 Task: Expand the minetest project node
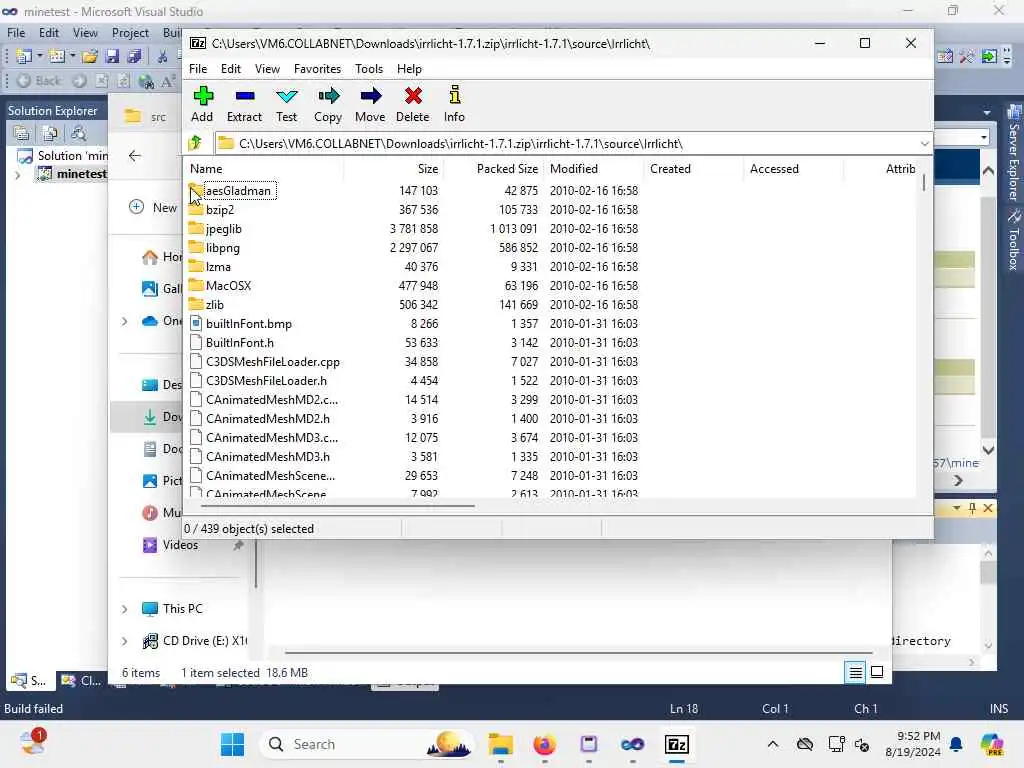(x=18, y=174)
